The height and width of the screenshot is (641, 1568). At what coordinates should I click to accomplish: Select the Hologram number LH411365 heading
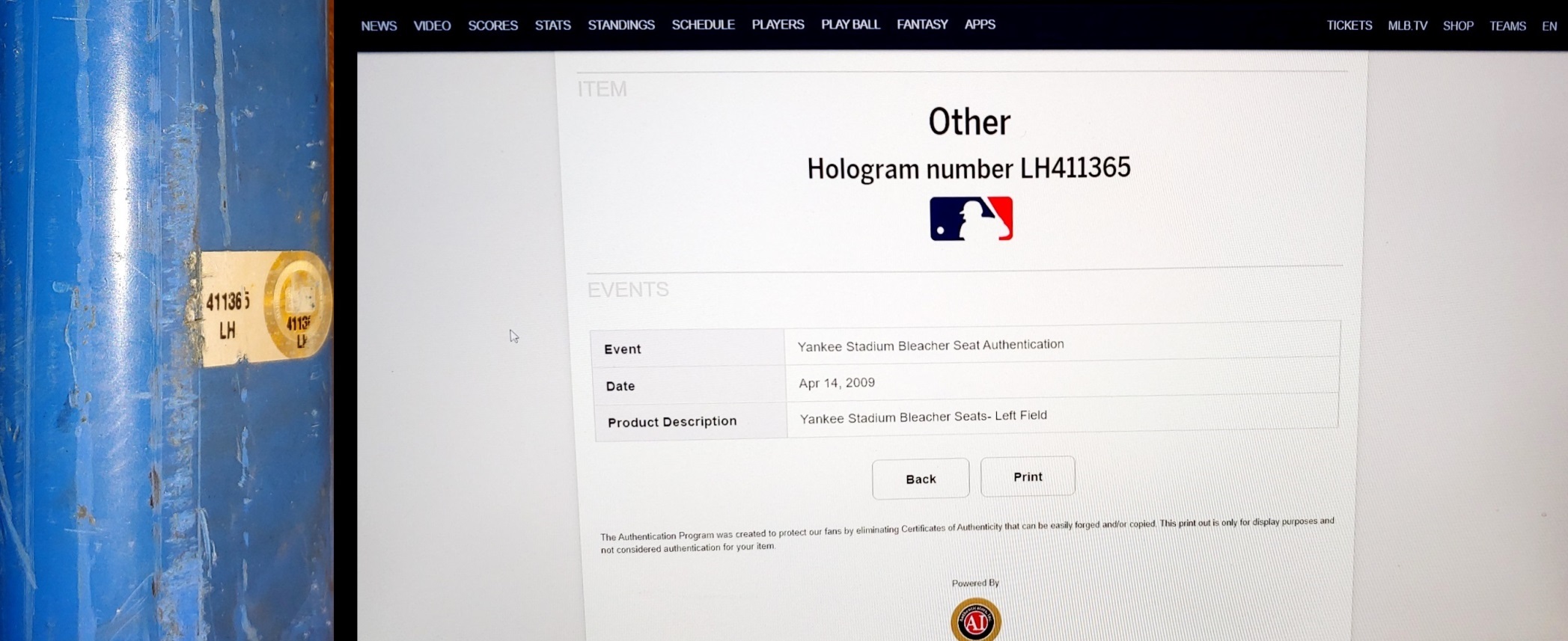[968, 169]
